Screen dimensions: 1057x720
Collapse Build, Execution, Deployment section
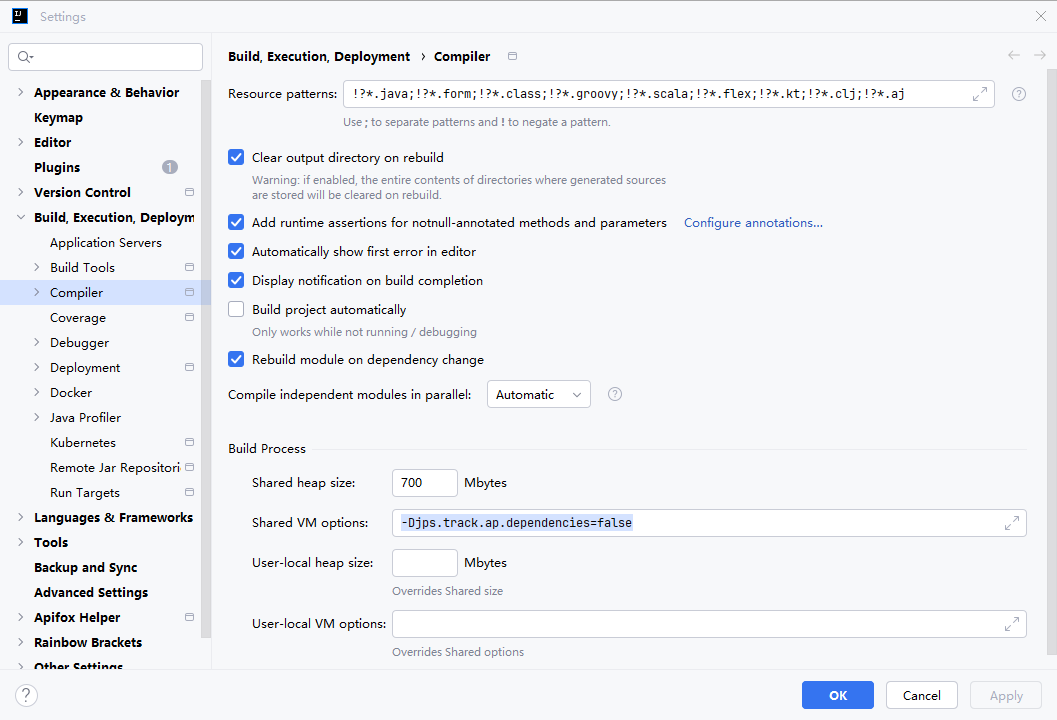point(20,217)
